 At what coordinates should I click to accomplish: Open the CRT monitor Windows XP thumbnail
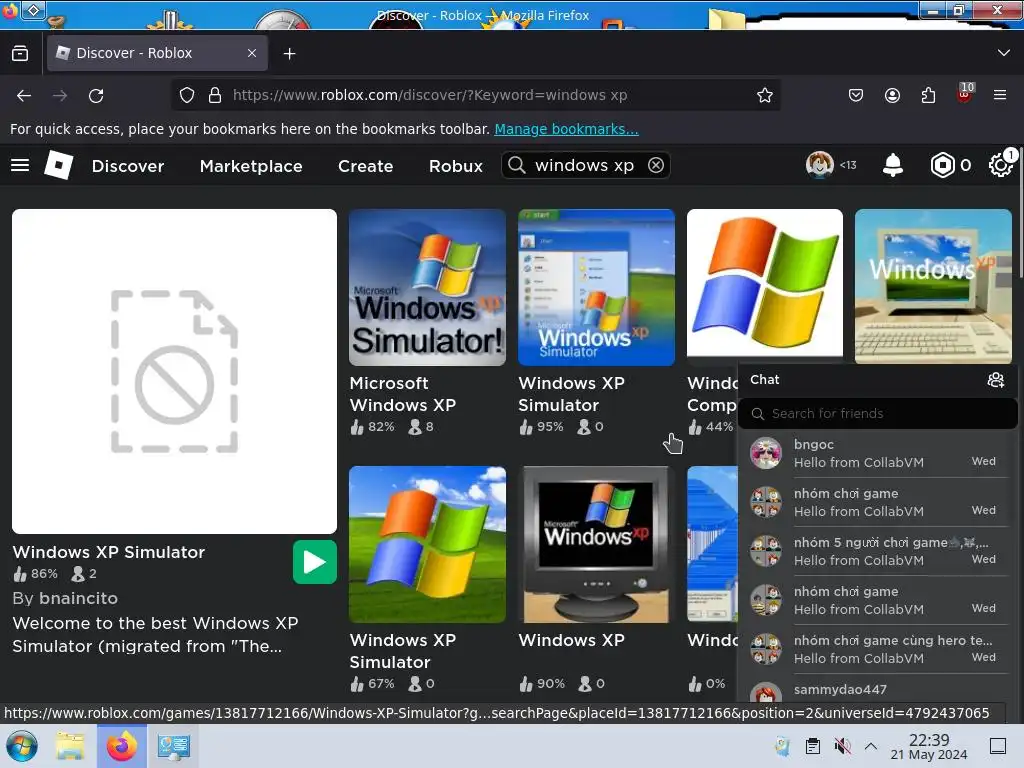[596, 544]
